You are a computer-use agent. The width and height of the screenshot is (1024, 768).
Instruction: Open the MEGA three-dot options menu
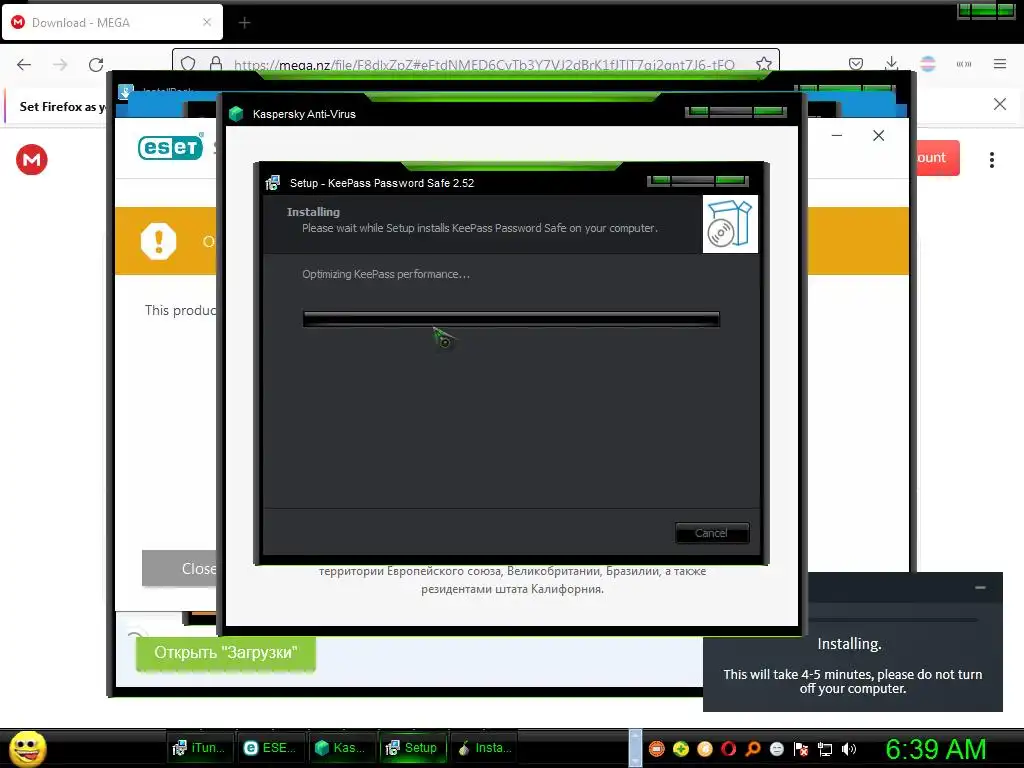(992, 160)
